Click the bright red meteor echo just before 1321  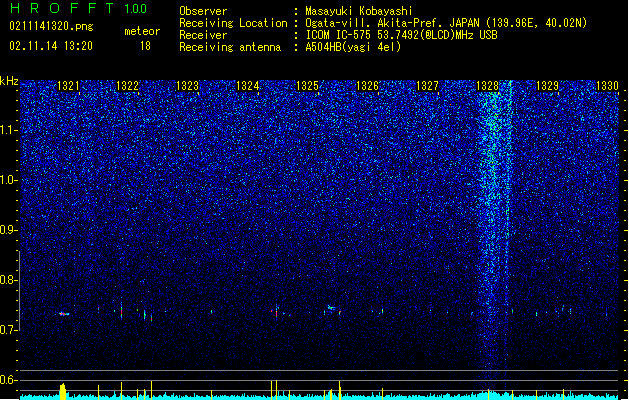click(63, 314)
